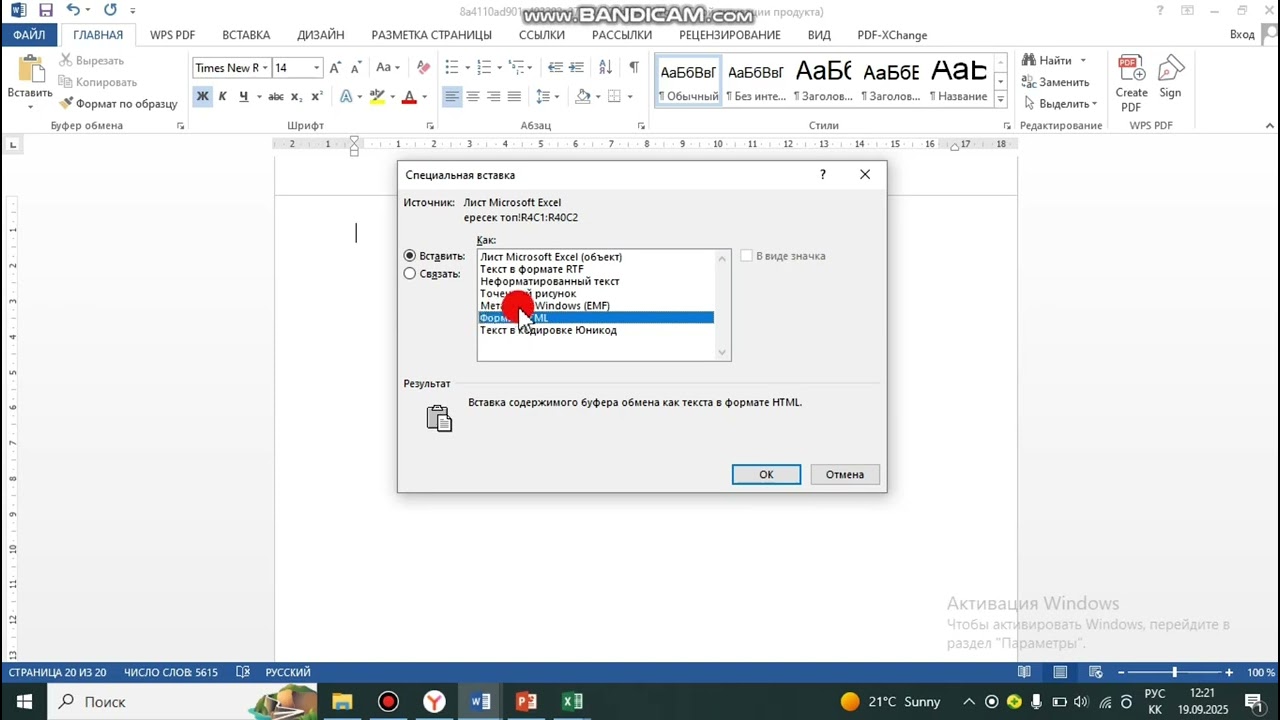
Task: Increase paragraph indent
Action: tap(576, 67)
